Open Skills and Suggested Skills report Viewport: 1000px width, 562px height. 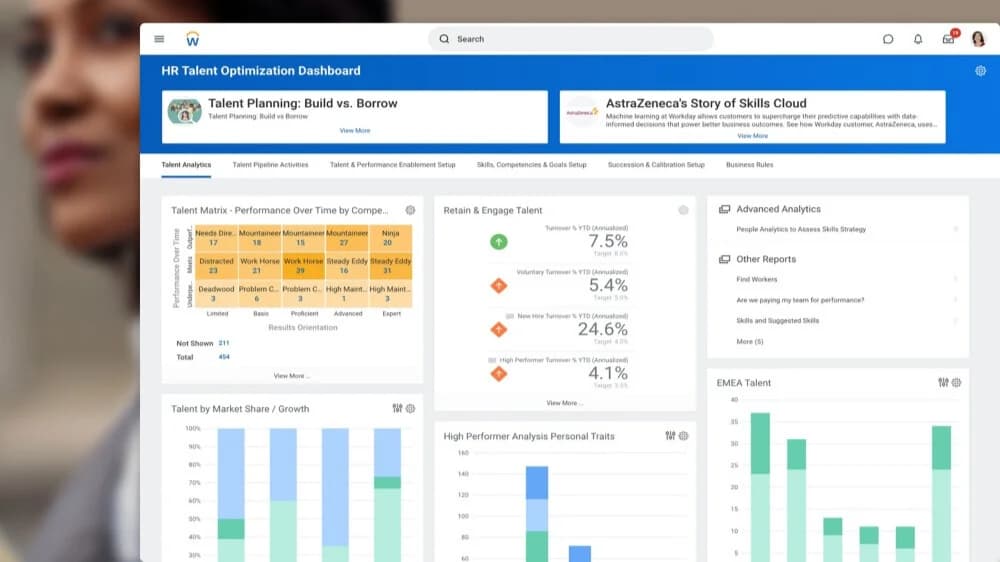(777, 320)
